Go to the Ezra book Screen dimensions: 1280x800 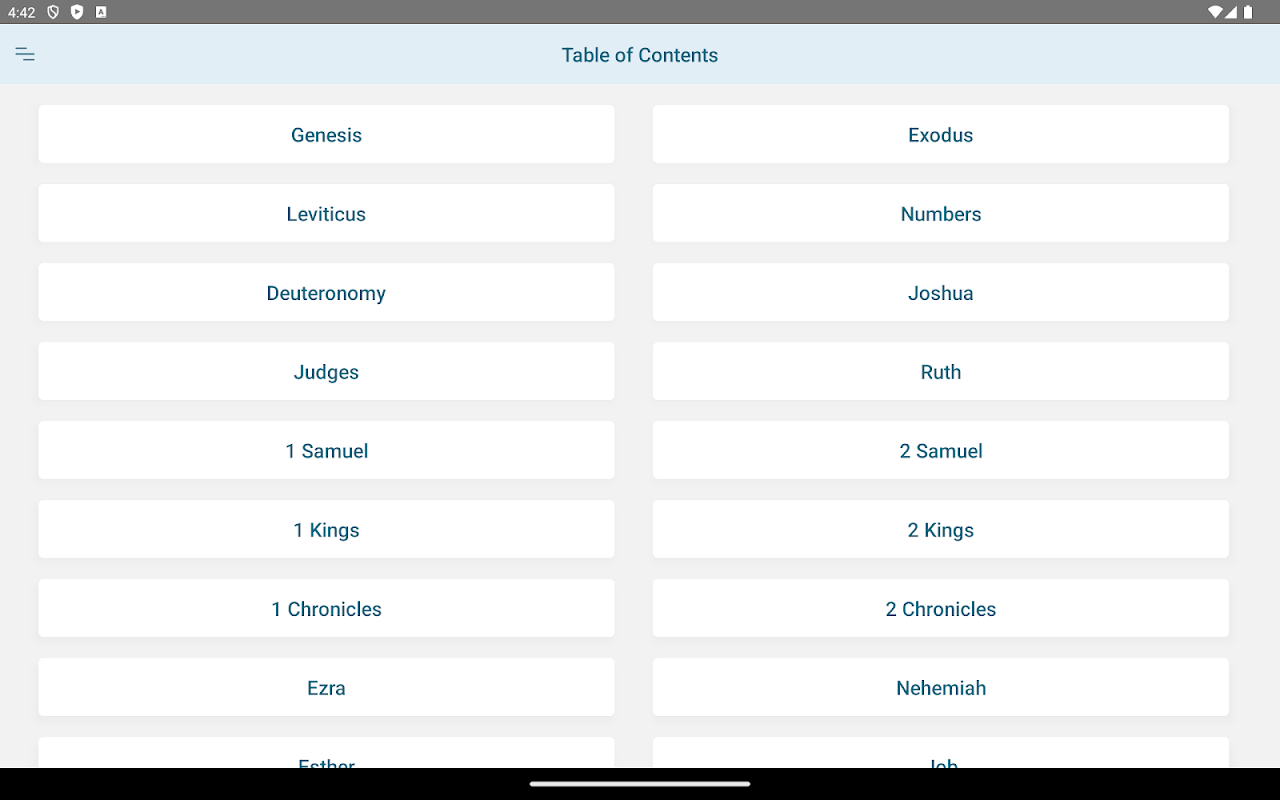pyautogui.click(x=326, y=687)
